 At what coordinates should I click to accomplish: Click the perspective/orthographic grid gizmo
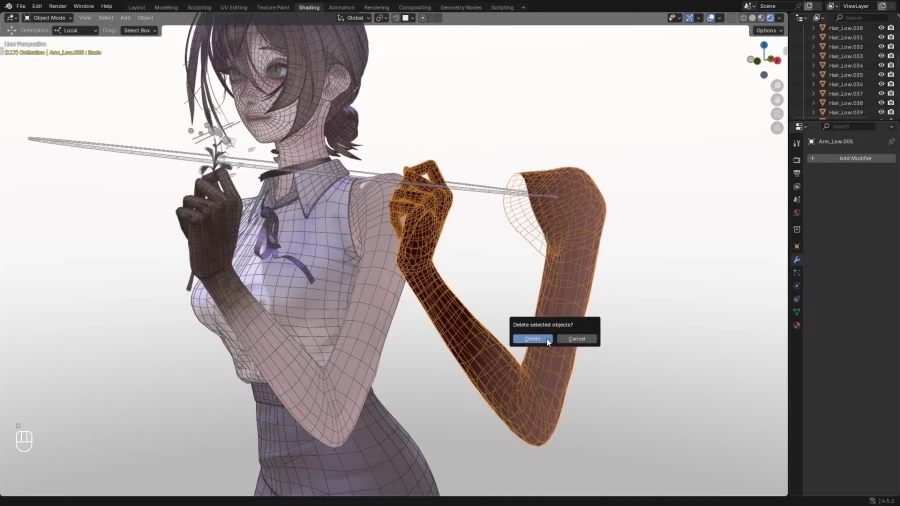(777, 128)
